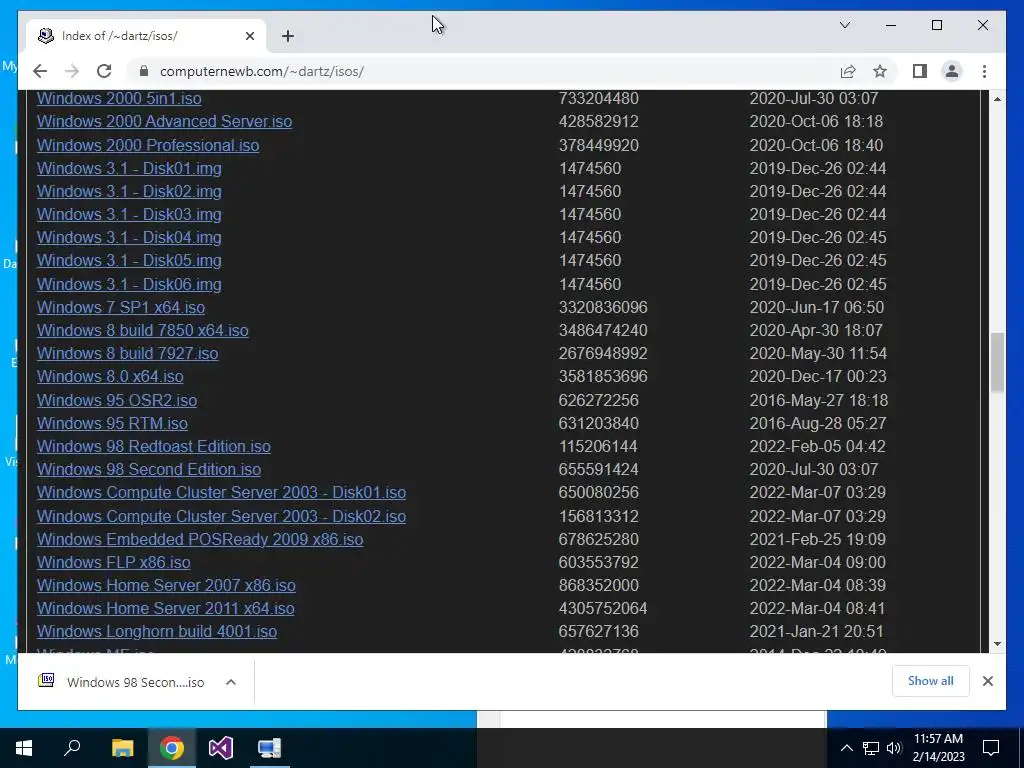Open taskbar search magnifier
The height and width of the screenshot is (768, 1024).
(72, 748)
